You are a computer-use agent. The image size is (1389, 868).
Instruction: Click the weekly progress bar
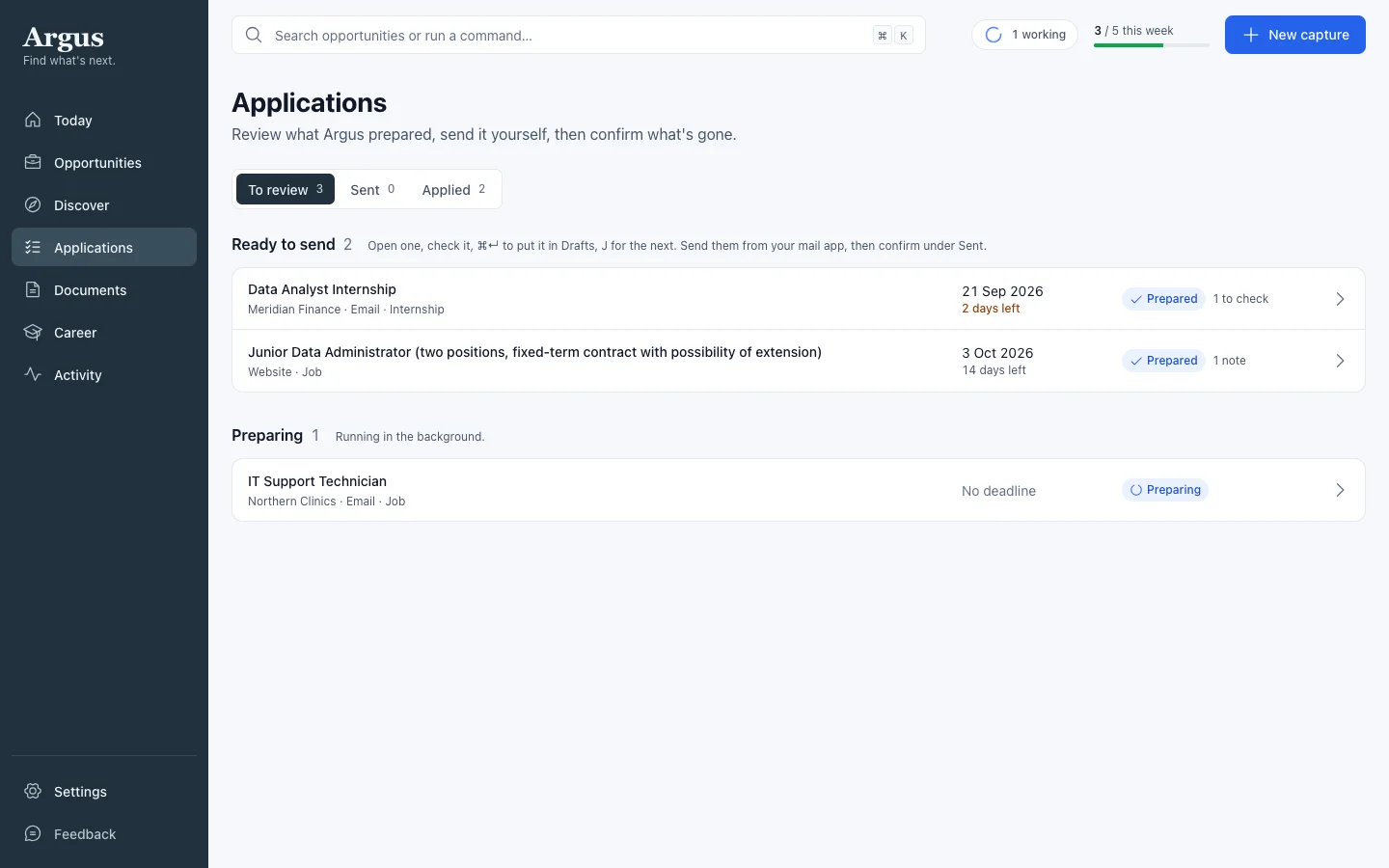1152,45
